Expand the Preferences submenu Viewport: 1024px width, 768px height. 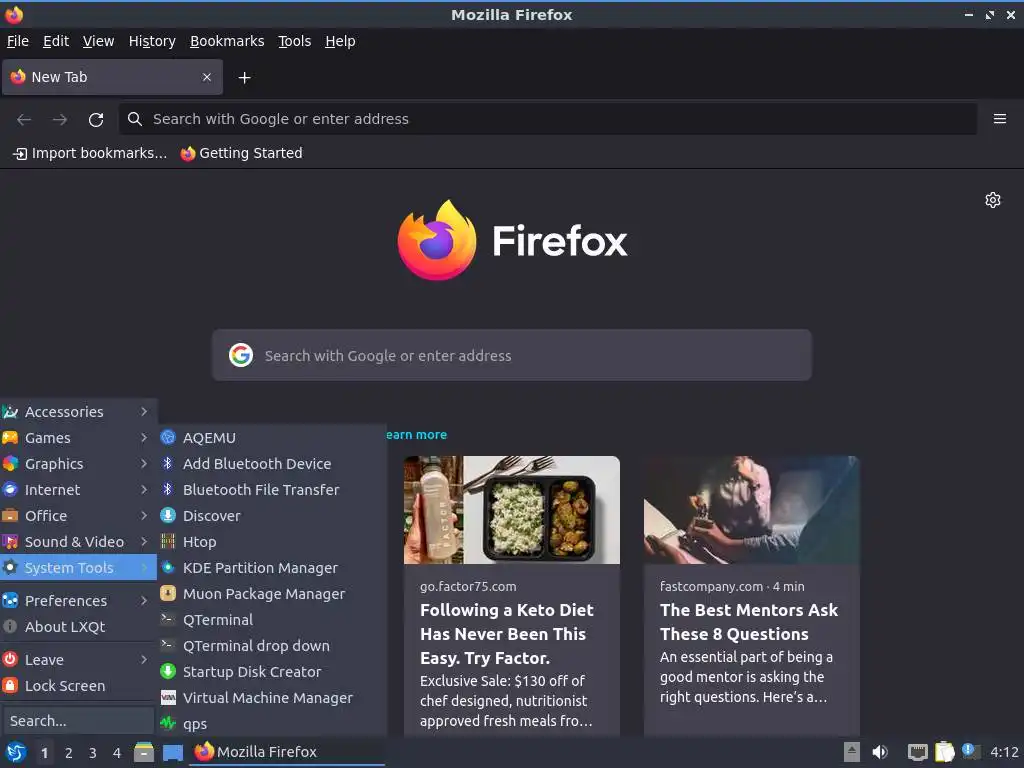[x=78, y=600]
